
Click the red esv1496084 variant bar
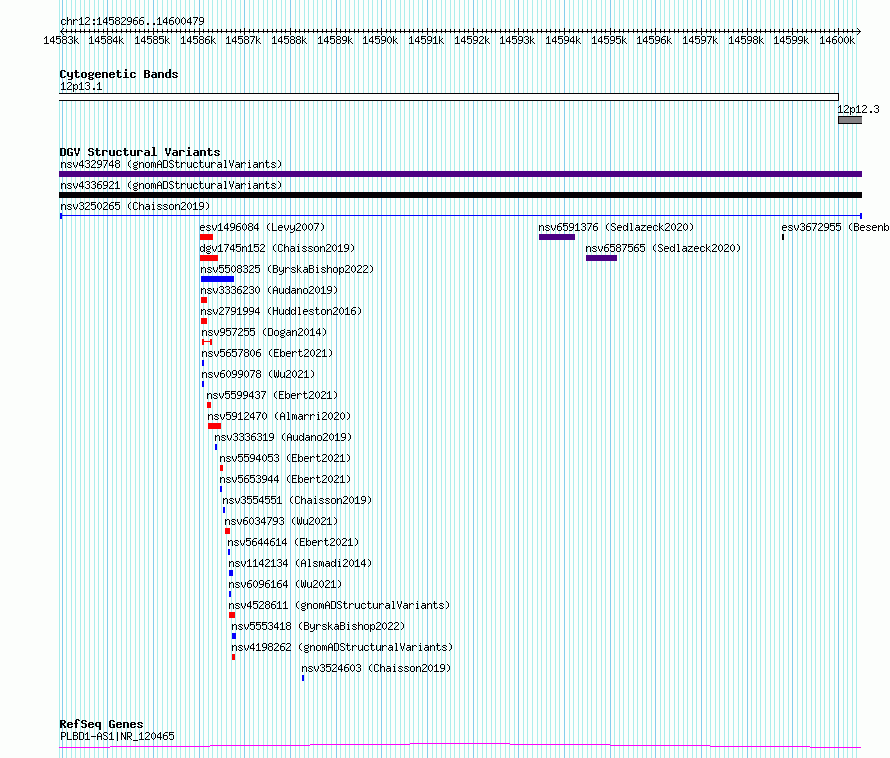tap(207, 237)
